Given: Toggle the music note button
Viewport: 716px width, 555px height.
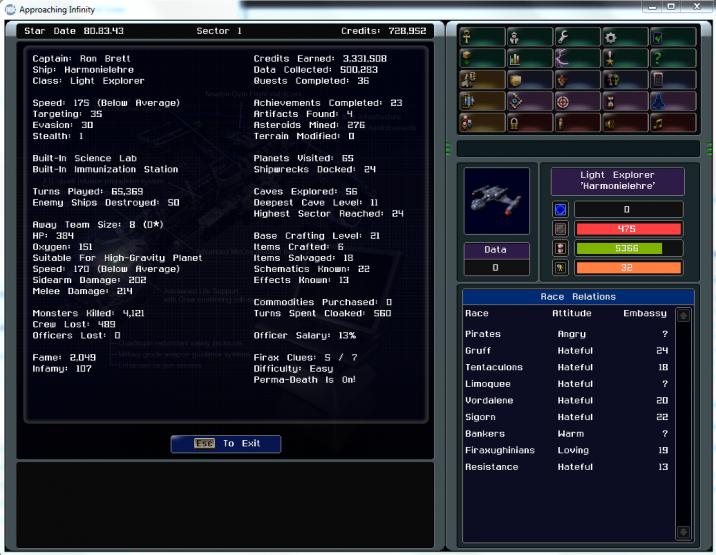Looking at the screenshot, I should [x=662, y=124].
